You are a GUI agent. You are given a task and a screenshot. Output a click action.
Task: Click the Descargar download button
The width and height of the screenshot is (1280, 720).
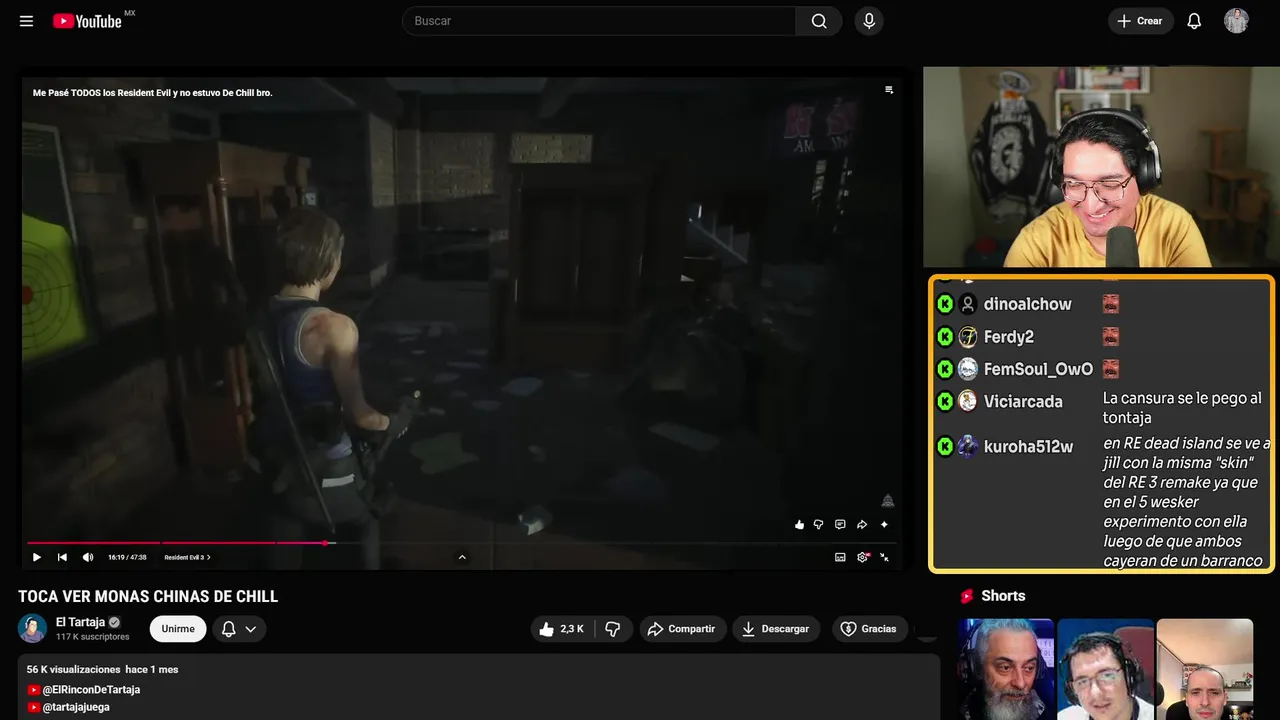click(x=776, y=629)
